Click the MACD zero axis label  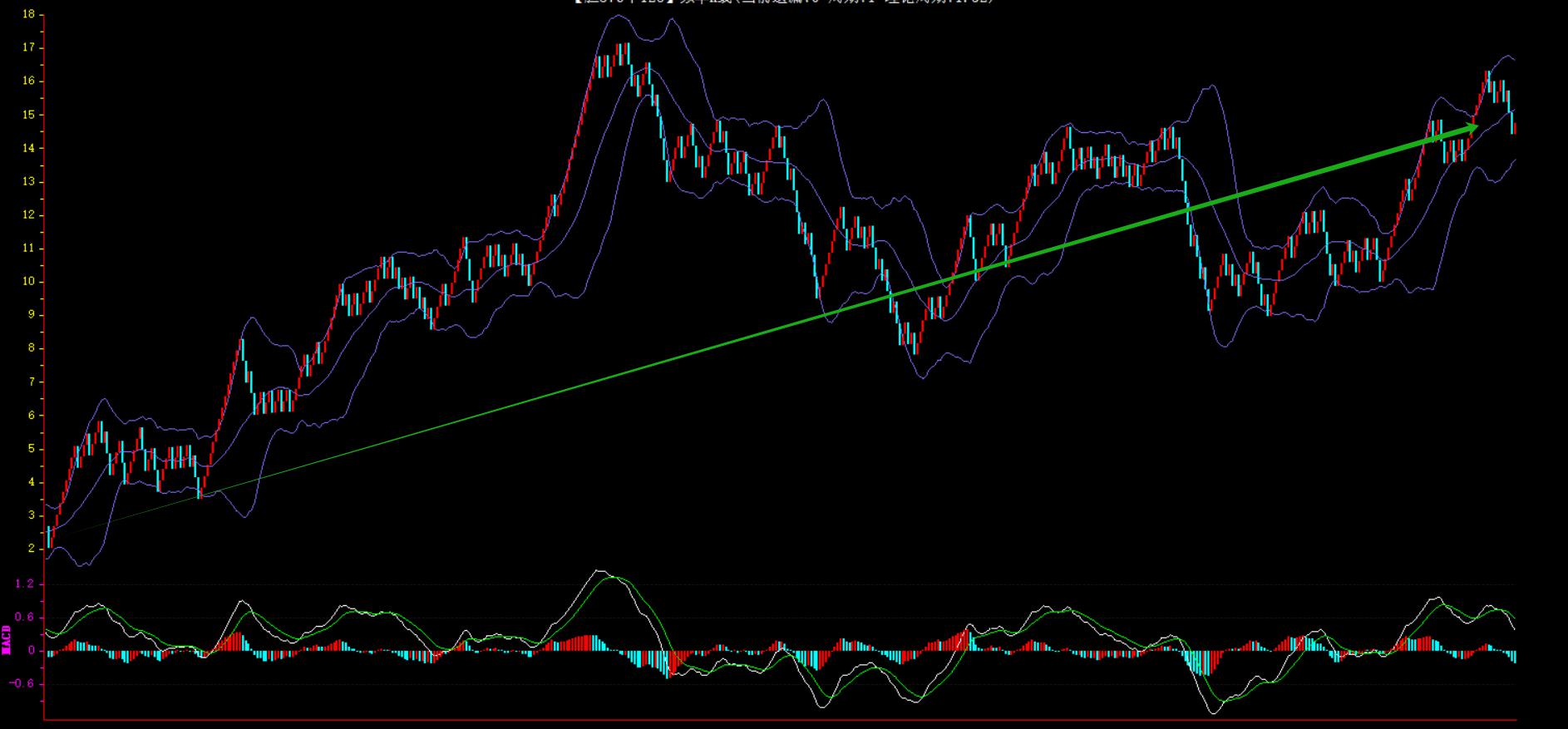tap(31, 651)
